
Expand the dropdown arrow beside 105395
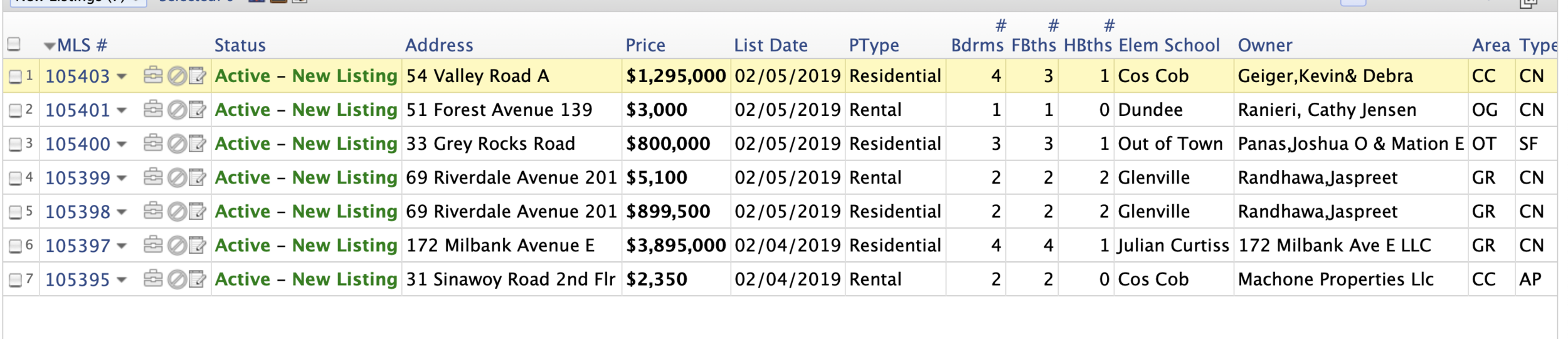(x=122, y=279)
